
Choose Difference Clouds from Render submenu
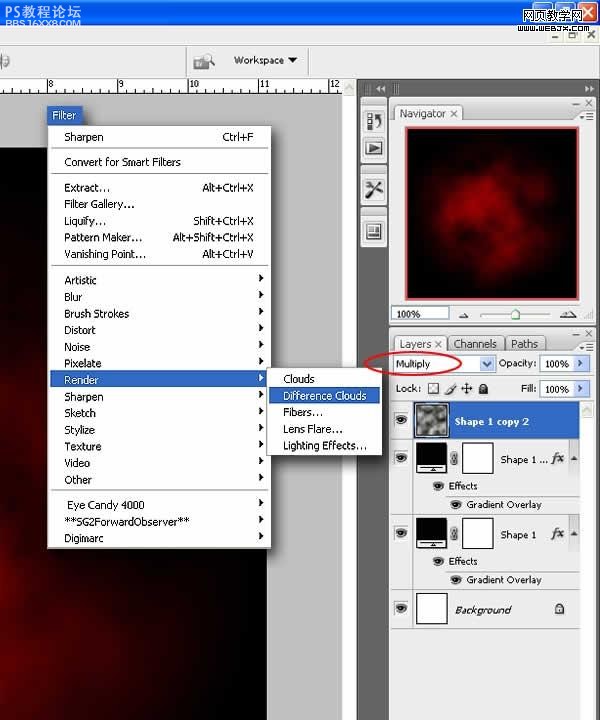(x=324, y=395)
